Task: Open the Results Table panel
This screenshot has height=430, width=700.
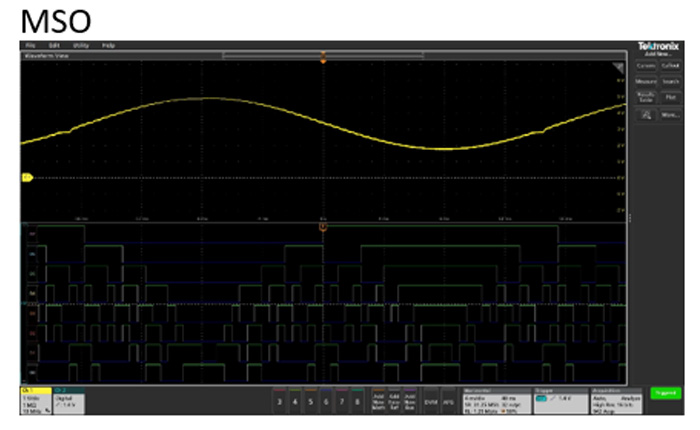Action: pyautogui.click(x=646, y=98)
